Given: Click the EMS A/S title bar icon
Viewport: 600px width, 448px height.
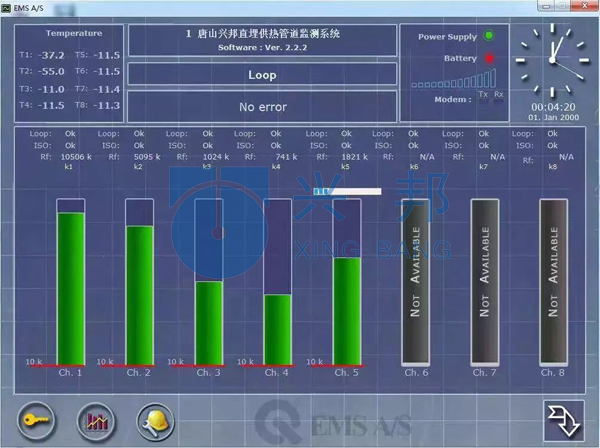Looking at the screenshot, I should pos(9,7).
